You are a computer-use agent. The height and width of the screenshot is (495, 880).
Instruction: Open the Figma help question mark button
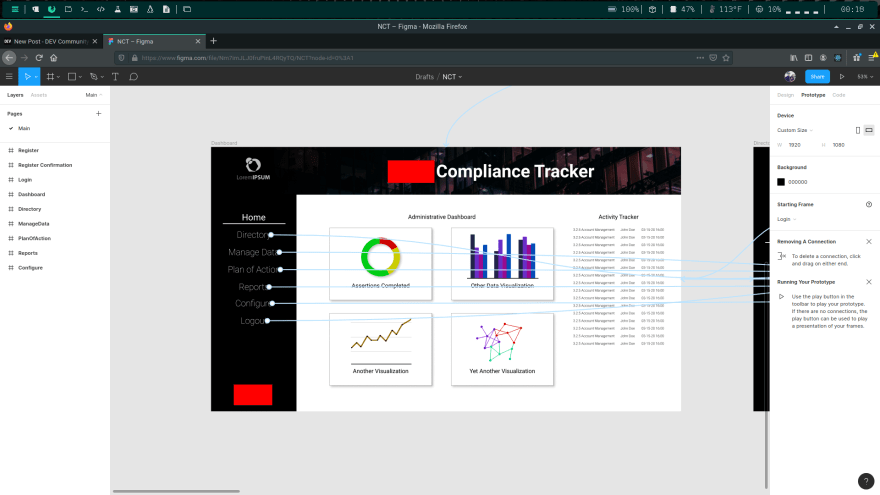coord(866,481)
